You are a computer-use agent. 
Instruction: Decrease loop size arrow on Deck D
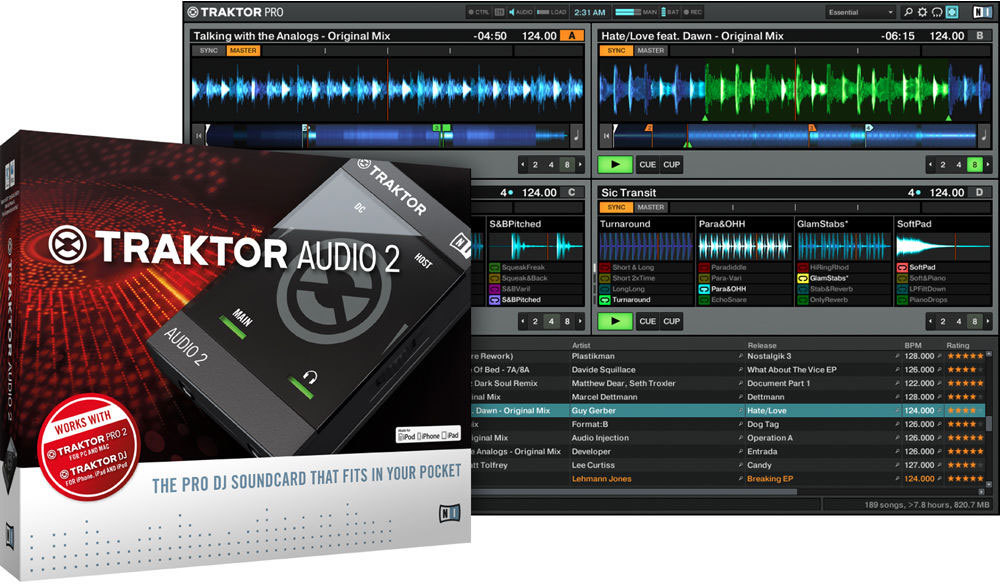[932, 321]
